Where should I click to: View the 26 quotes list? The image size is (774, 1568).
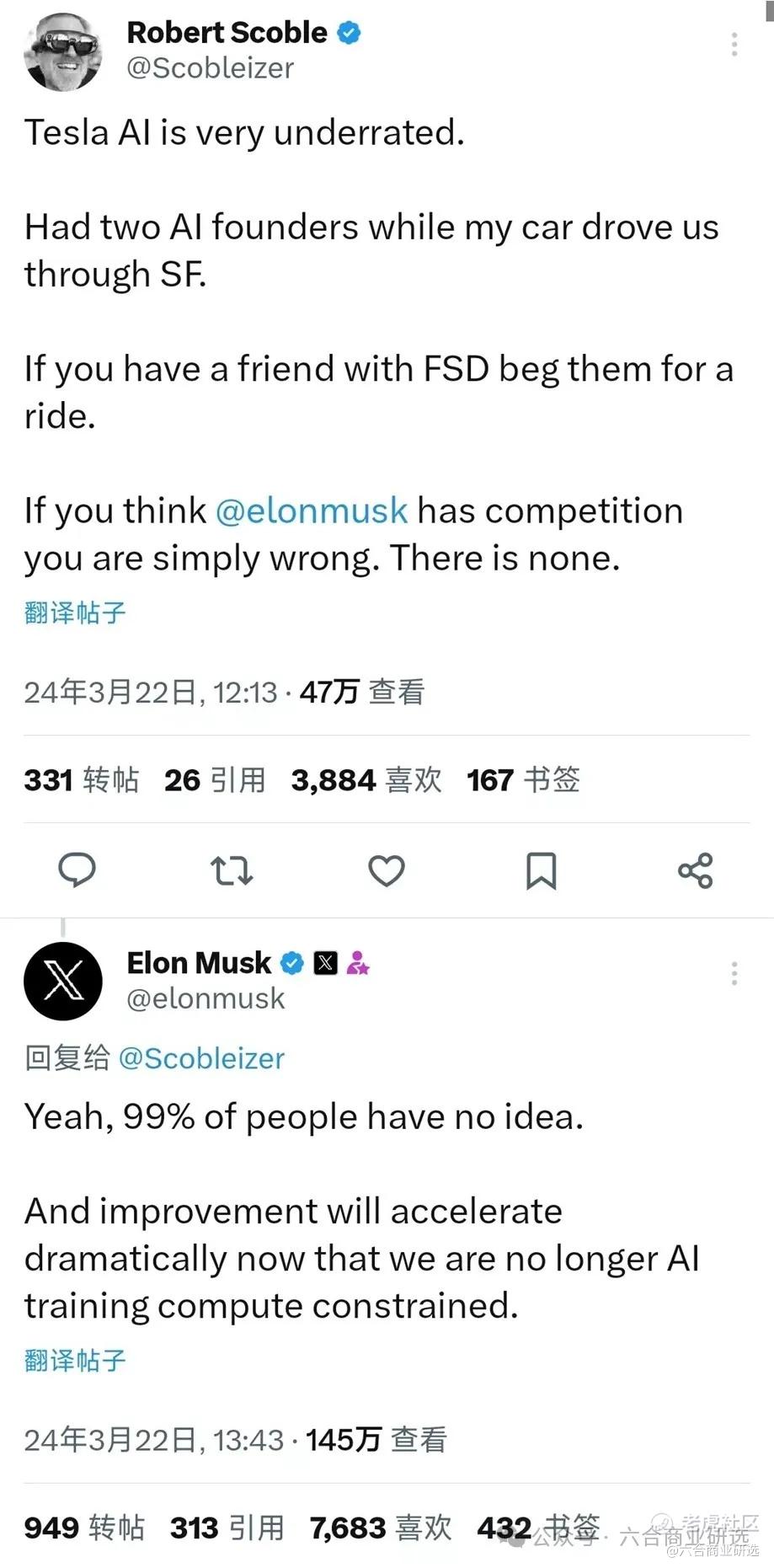tap(215, 780)
